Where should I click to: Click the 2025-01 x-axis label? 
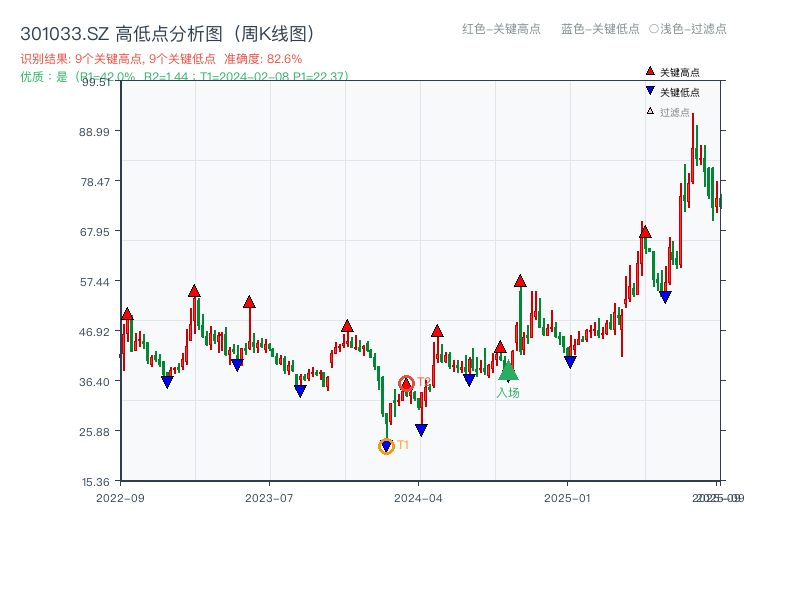click(x=567, y=498)
